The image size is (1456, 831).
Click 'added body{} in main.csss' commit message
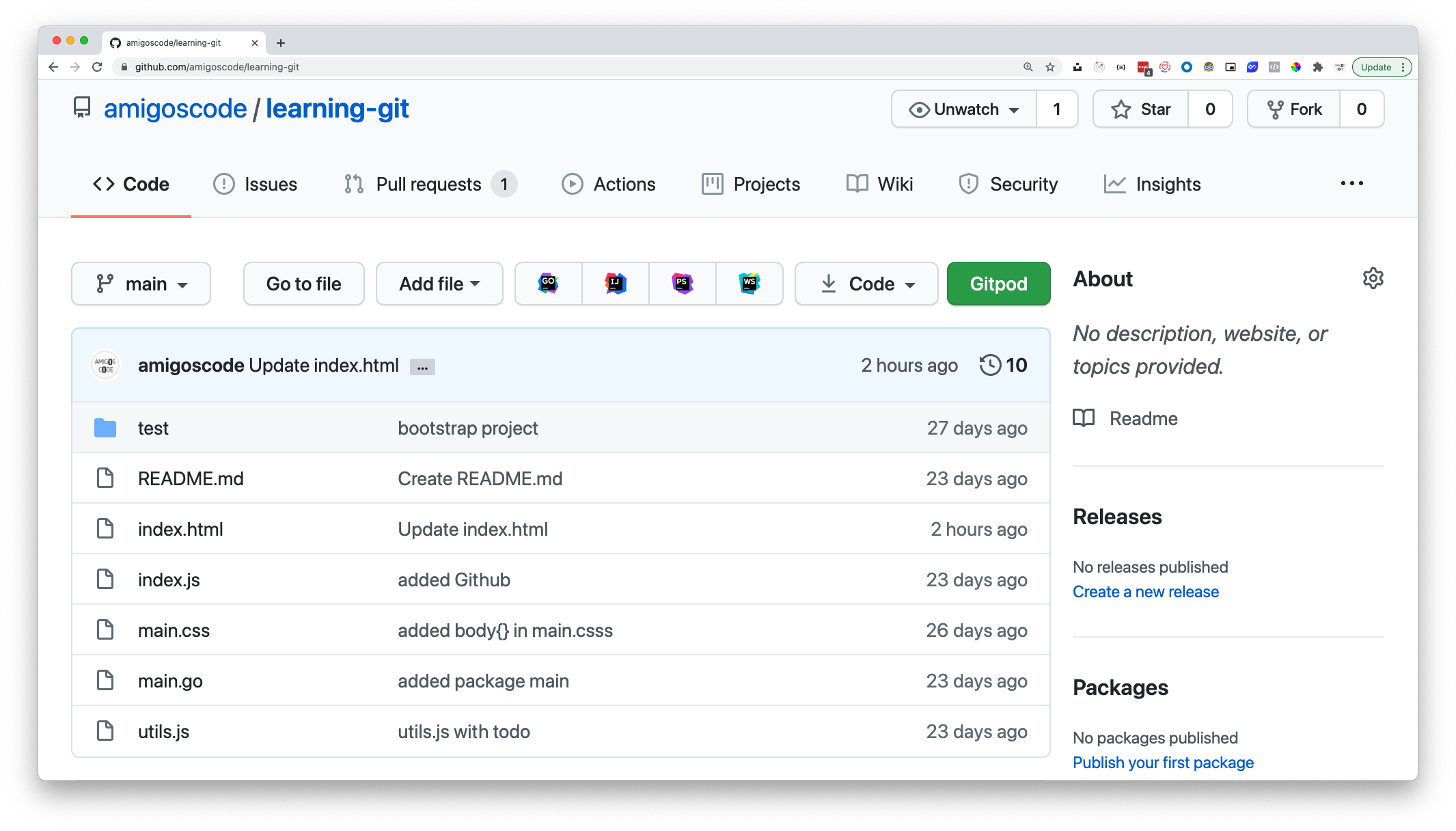click(505, 630)
